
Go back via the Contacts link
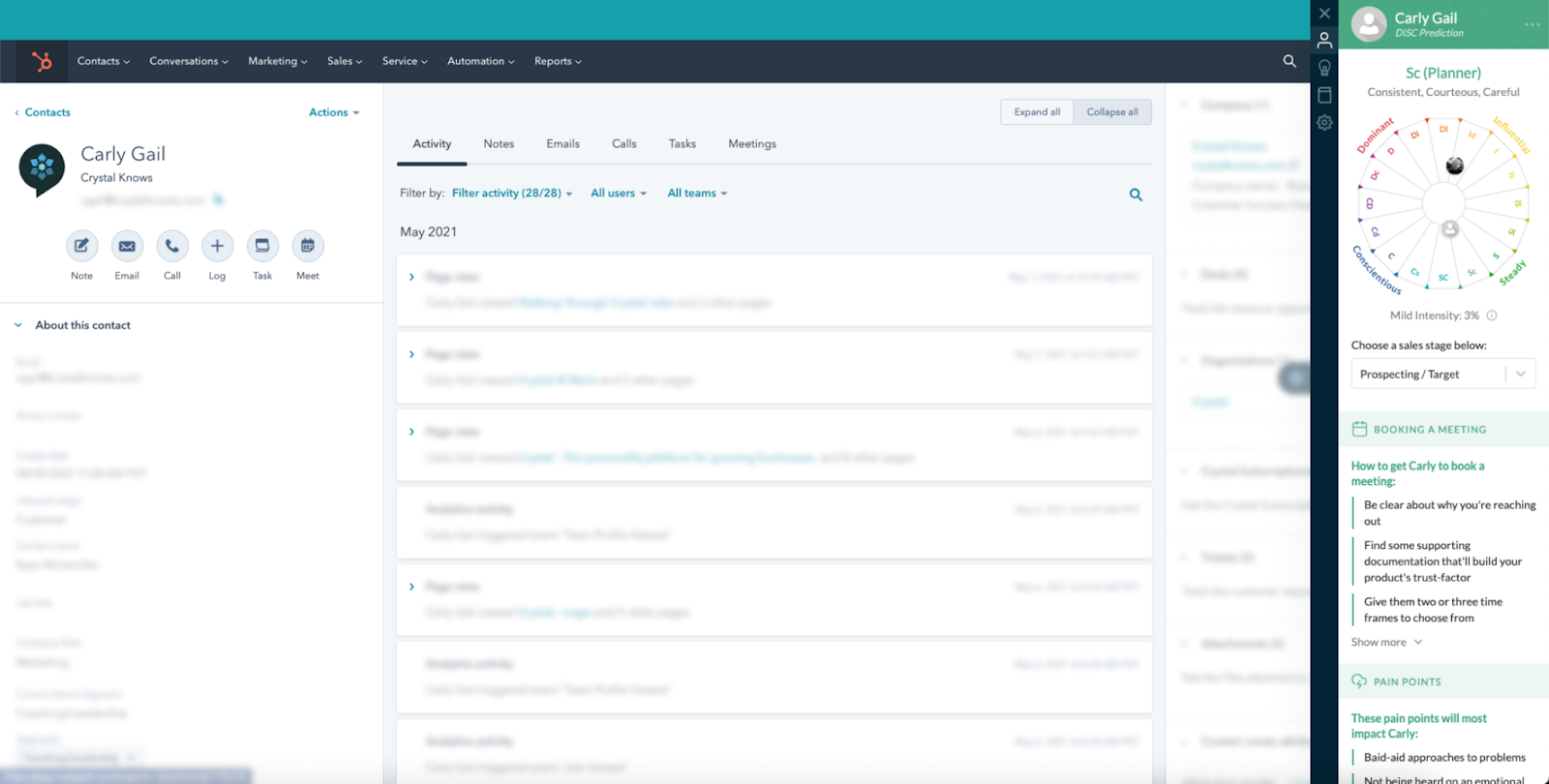click(46, 112)
